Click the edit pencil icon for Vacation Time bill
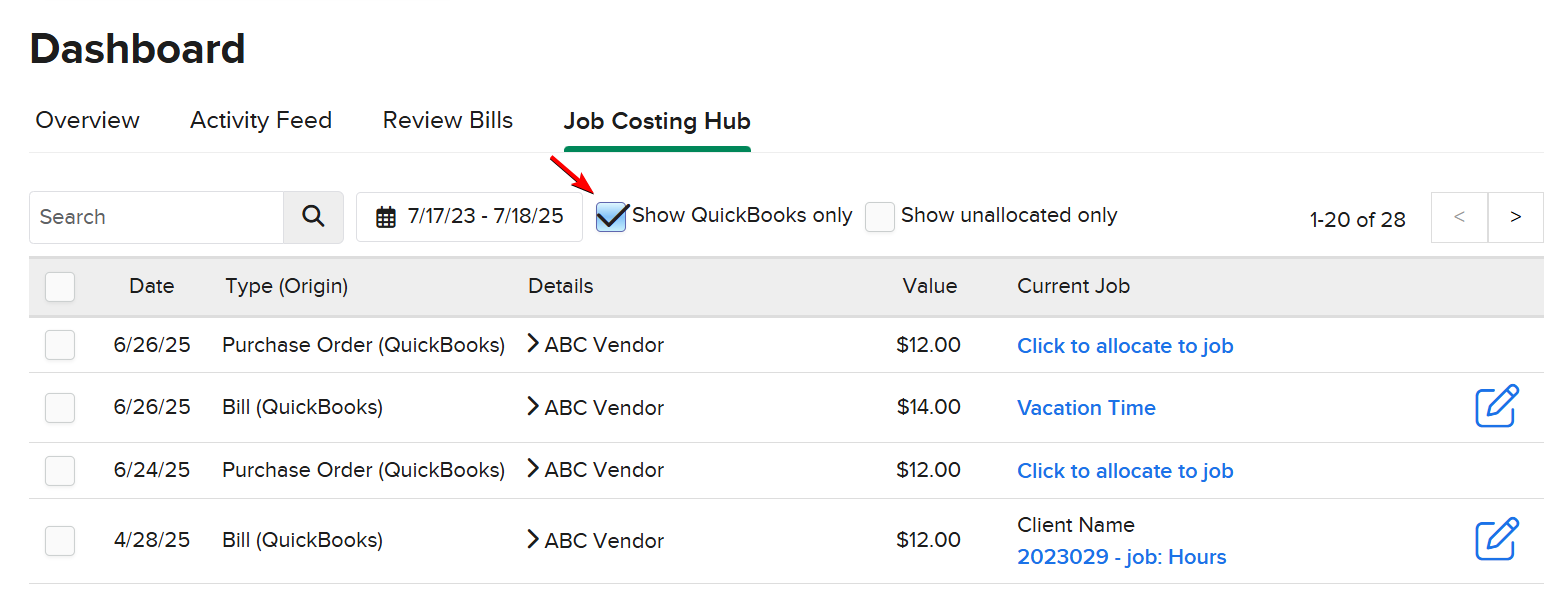Viewport: 1546px width, 589px height. [1496, 407]
